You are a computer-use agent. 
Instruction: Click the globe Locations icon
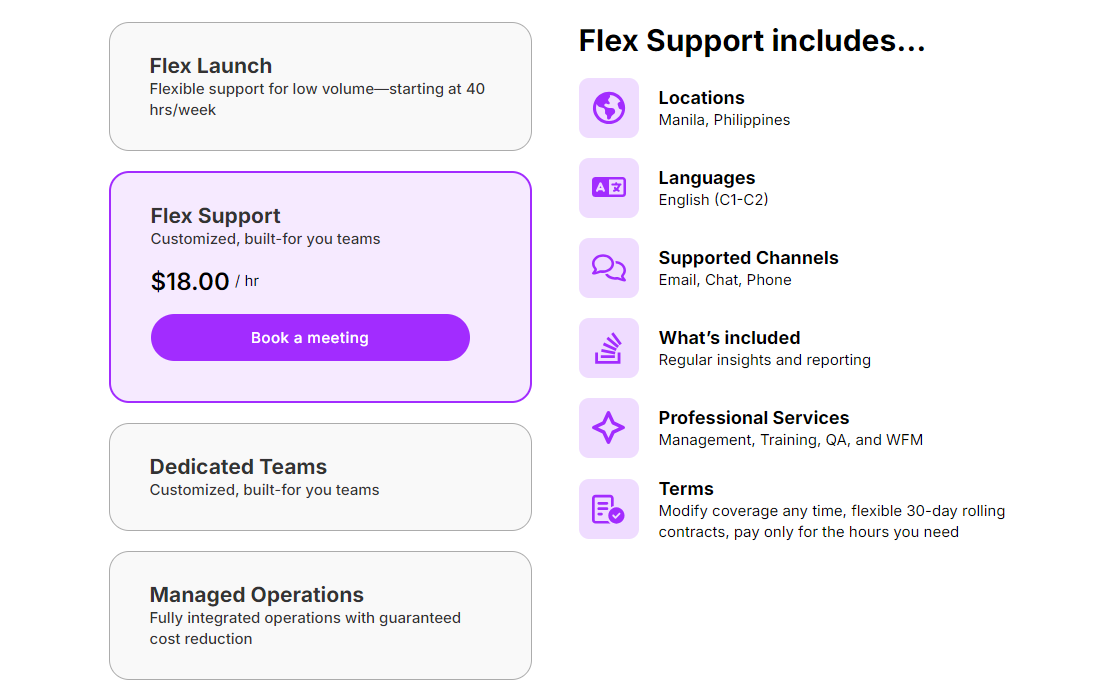coord(609,108)
